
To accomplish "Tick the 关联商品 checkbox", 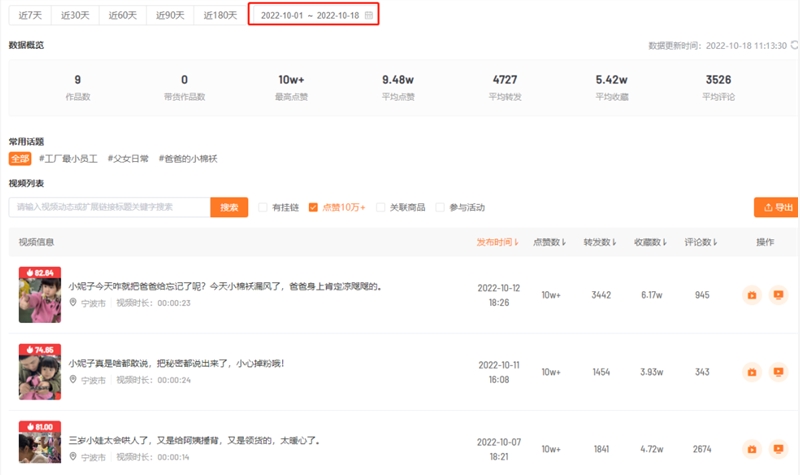I will pyautogui.click(x=380, y=207).
